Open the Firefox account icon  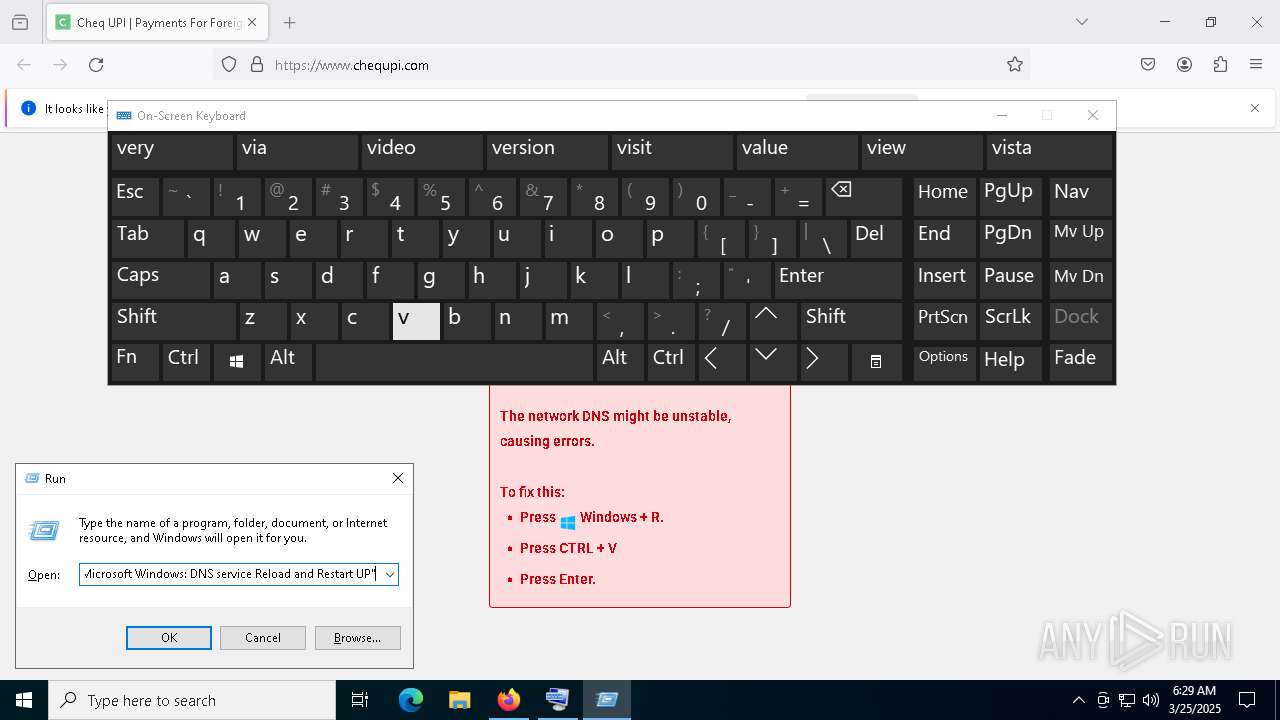coord(1184,65)
